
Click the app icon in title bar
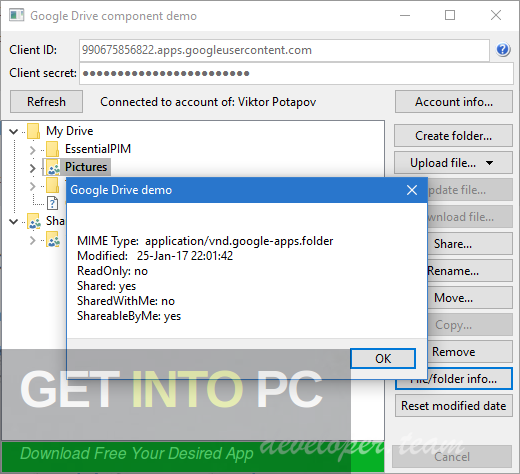coord(17,15)
